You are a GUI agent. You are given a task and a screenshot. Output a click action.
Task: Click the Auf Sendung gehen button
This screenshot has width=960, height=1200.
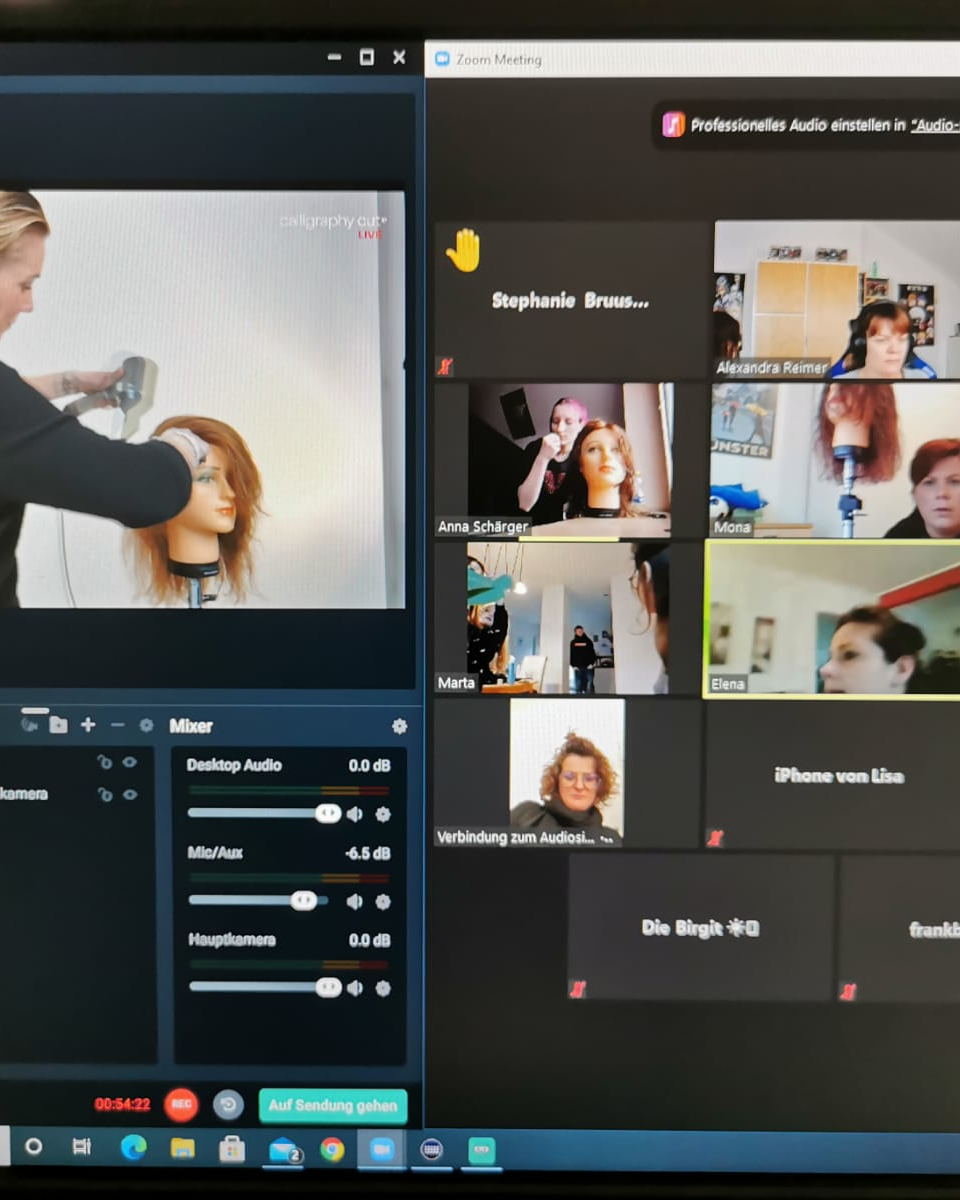(332, 1105)
